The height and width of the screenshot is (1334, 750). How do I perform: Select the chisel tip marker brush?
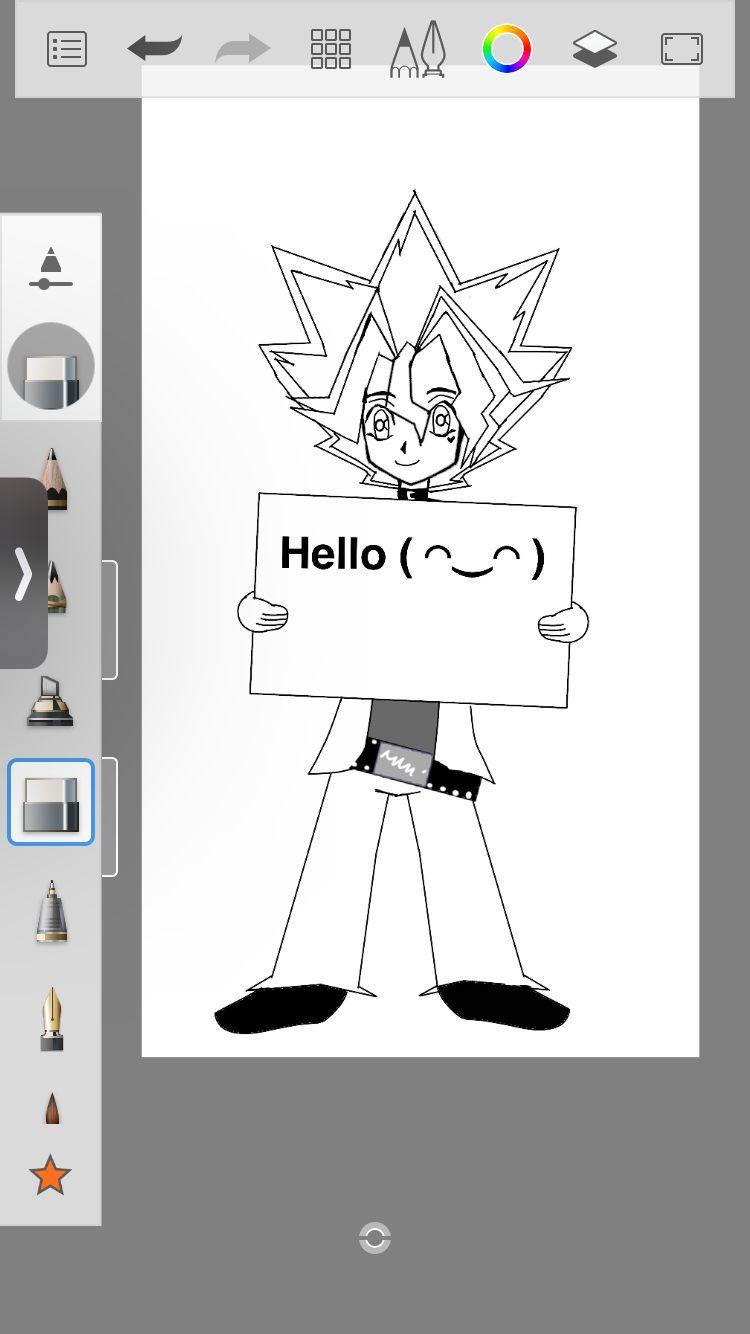point(51,701)
